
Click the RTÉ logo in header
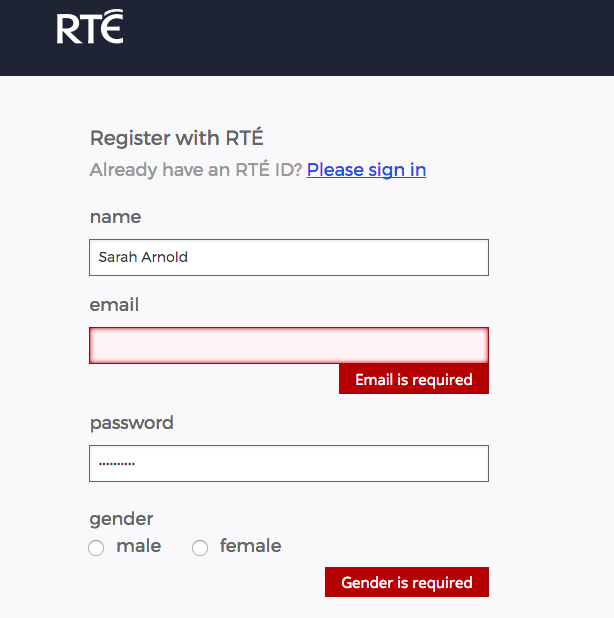pos(90,26)
